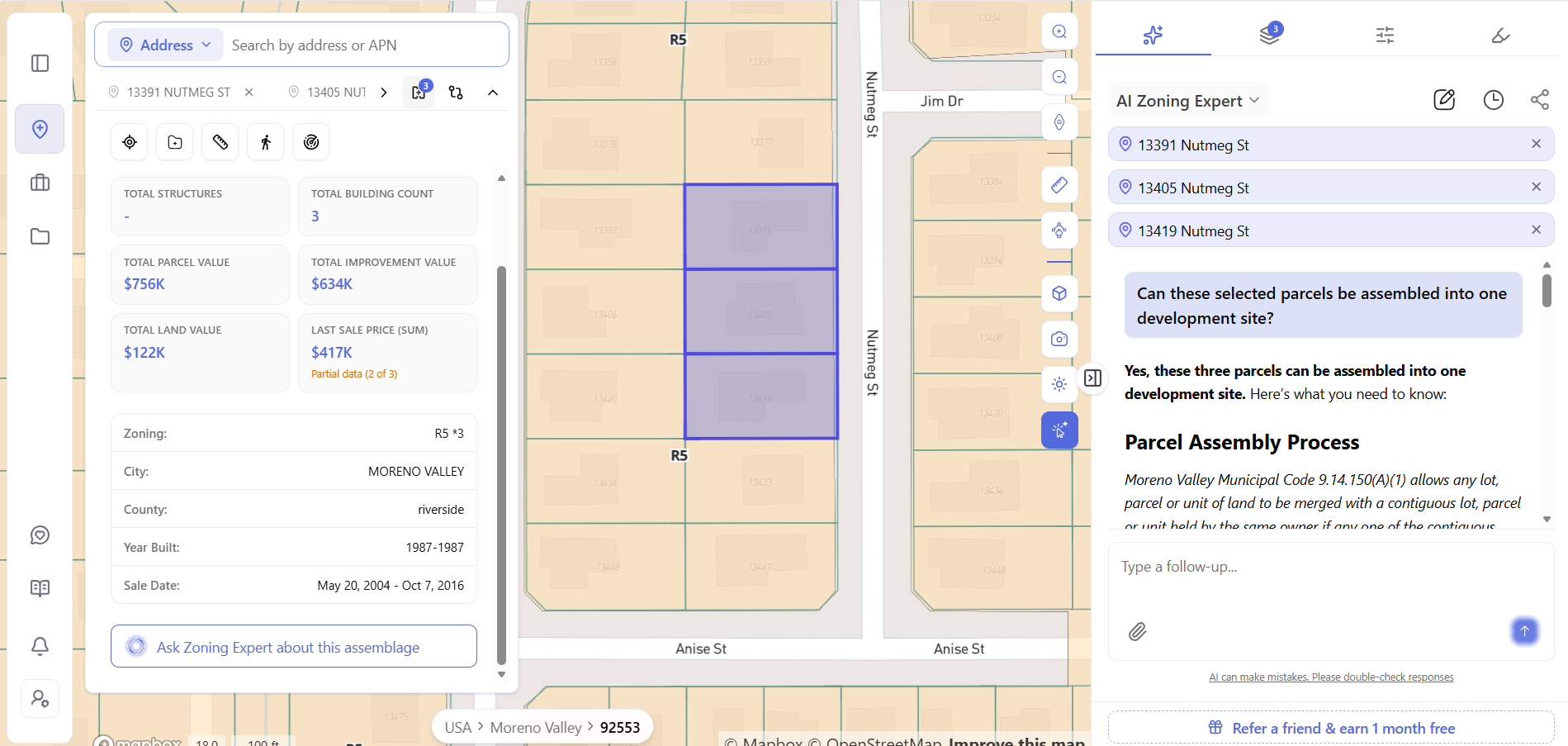
Task: Click the USA breadcrumb
Action: [x=457, y=728]
